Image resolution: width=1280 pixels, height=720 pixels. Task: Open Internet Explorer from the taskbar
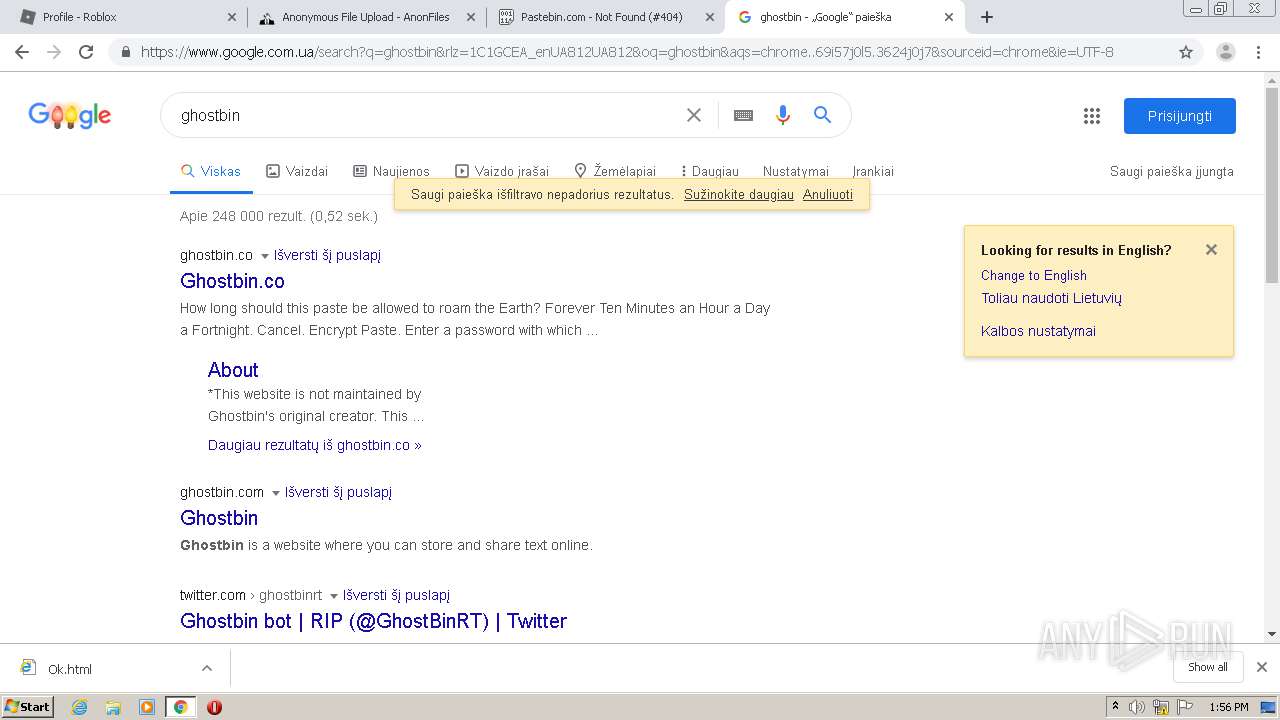(79, 707)
